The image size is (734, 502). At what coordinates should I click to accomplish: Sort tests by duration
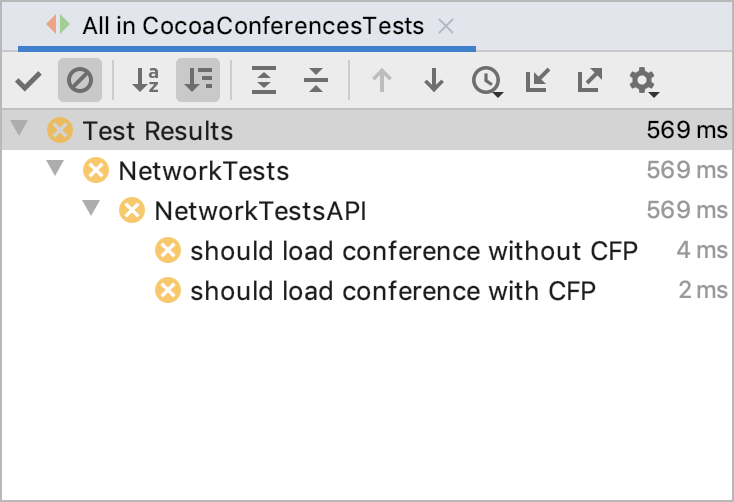click(198, 81)
